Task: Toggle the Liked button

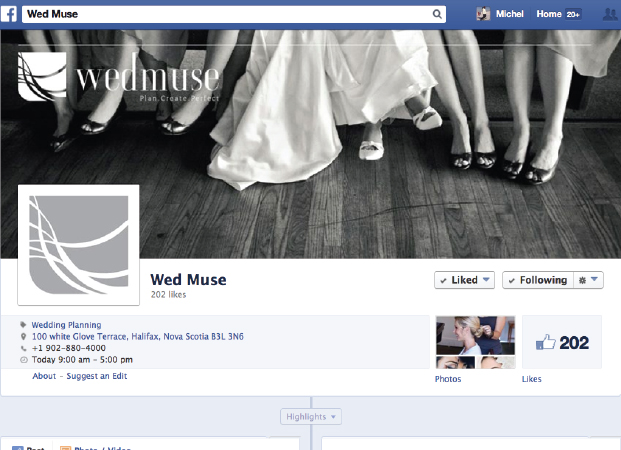Action: pos(464,280)
